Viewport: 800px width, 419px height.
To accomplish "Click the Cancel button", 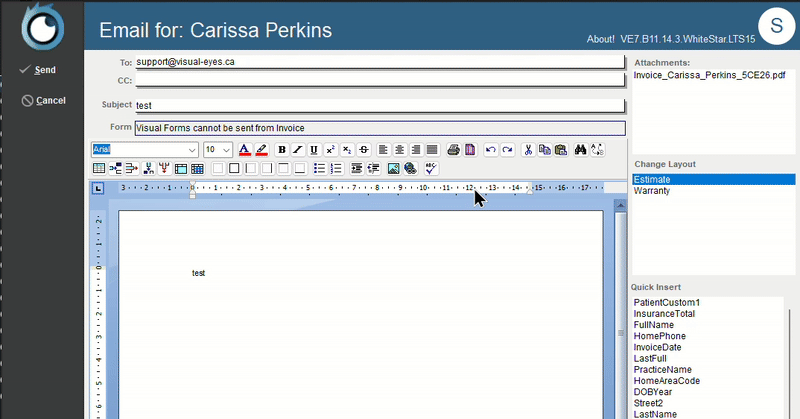I will pos(49,100).
